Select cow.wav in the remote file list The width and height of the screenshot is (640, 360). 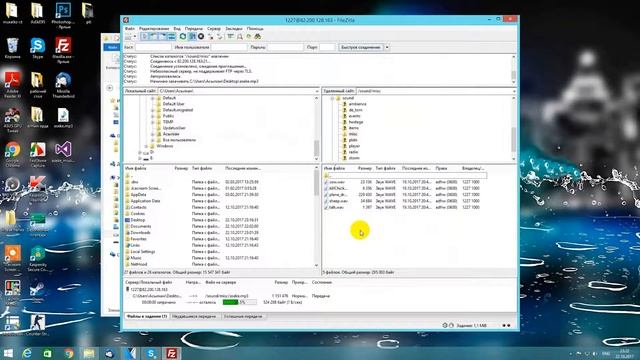point(337,182)
